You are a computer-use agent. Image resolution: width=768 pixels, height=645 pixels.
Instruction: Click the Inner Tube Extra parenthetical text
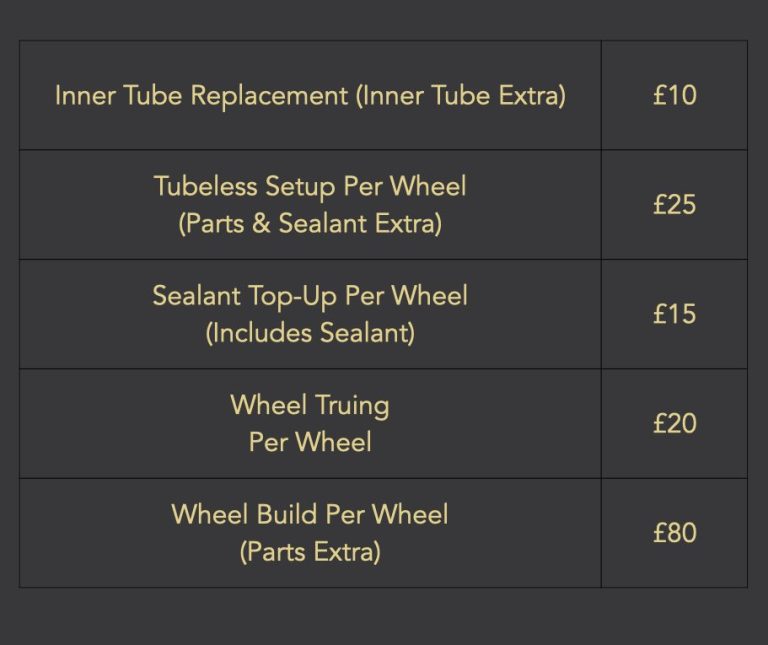pyautogui.click(x=460, y=95)
